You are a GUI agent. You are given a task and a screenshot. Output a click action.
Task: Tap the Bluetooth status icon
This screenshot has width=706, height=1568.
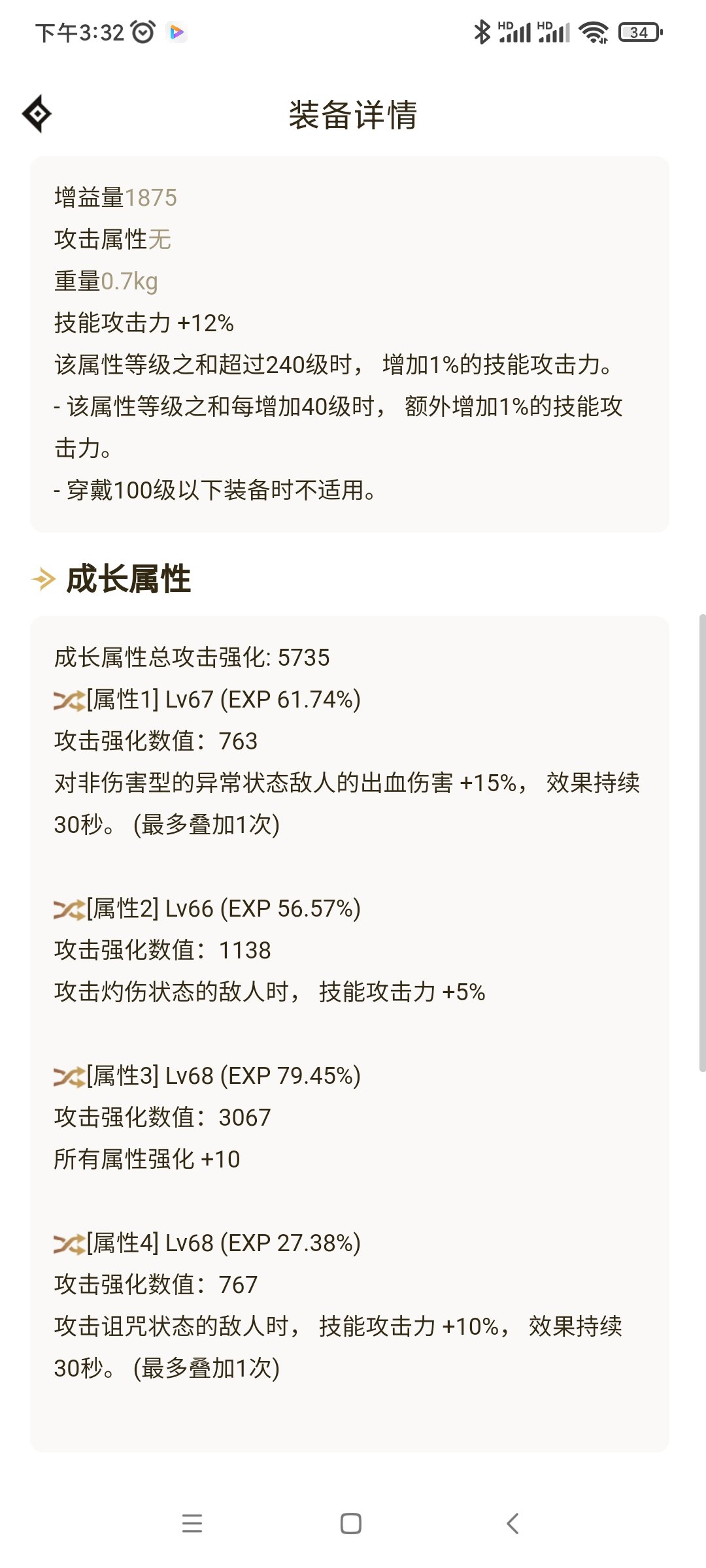482,32
